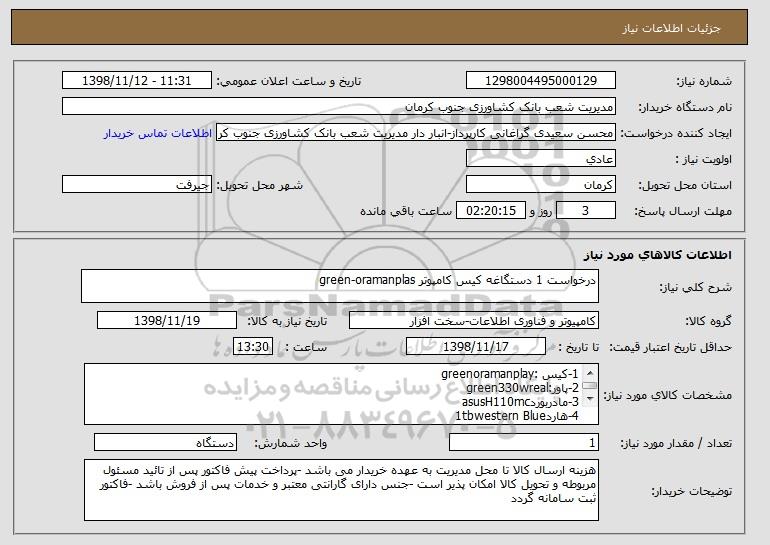Click the unit field showing دستگاه

pyautogui.click(x=165, y=442)
